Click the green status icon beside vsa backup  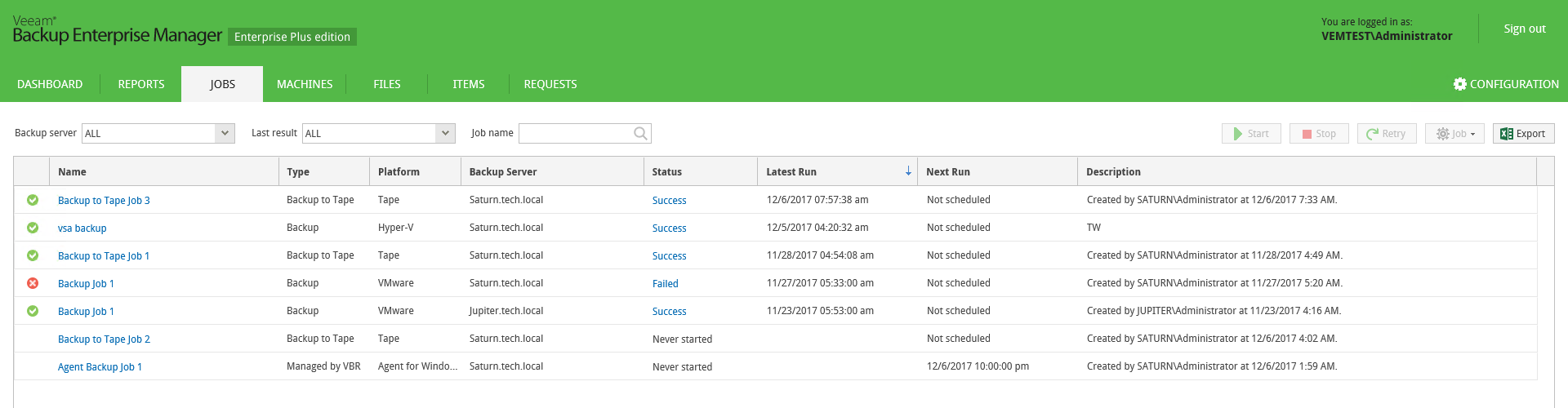33,228
